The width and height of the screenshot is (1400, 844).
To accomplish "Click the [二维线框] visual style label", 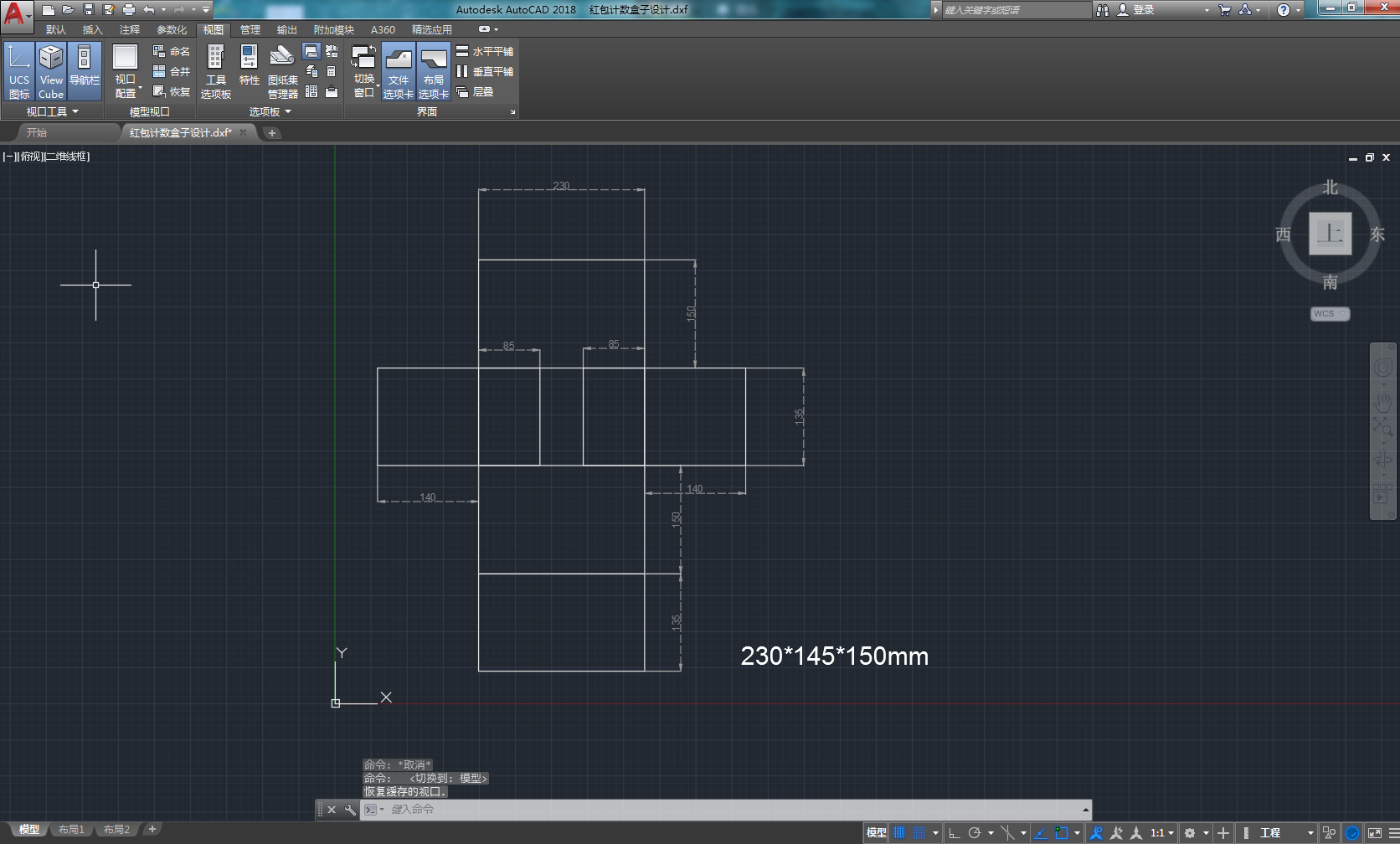I will [66, 157].
